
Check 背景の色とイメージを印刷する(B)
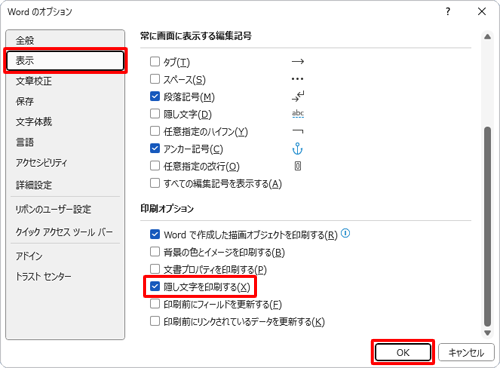[x=155, y=252]
